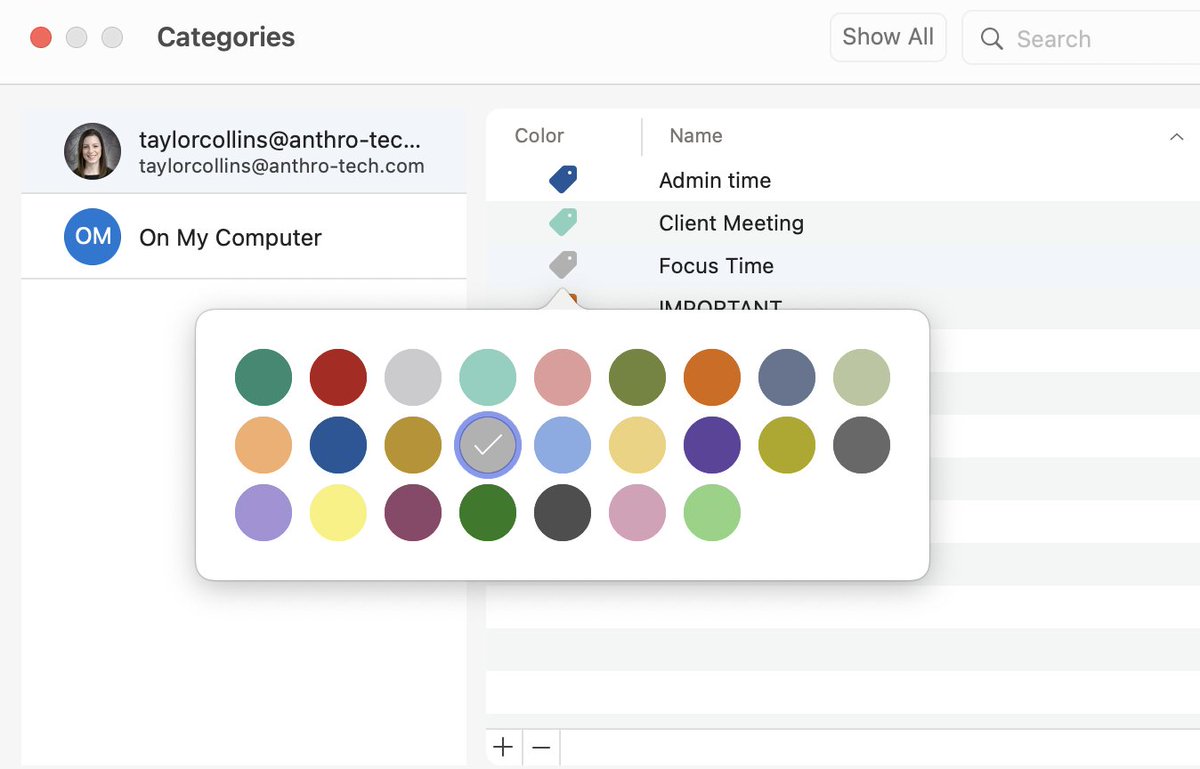This screenshot has width=1200, height=769.
Task: Choose the dark gold color swatch
Action: [413, 445]
